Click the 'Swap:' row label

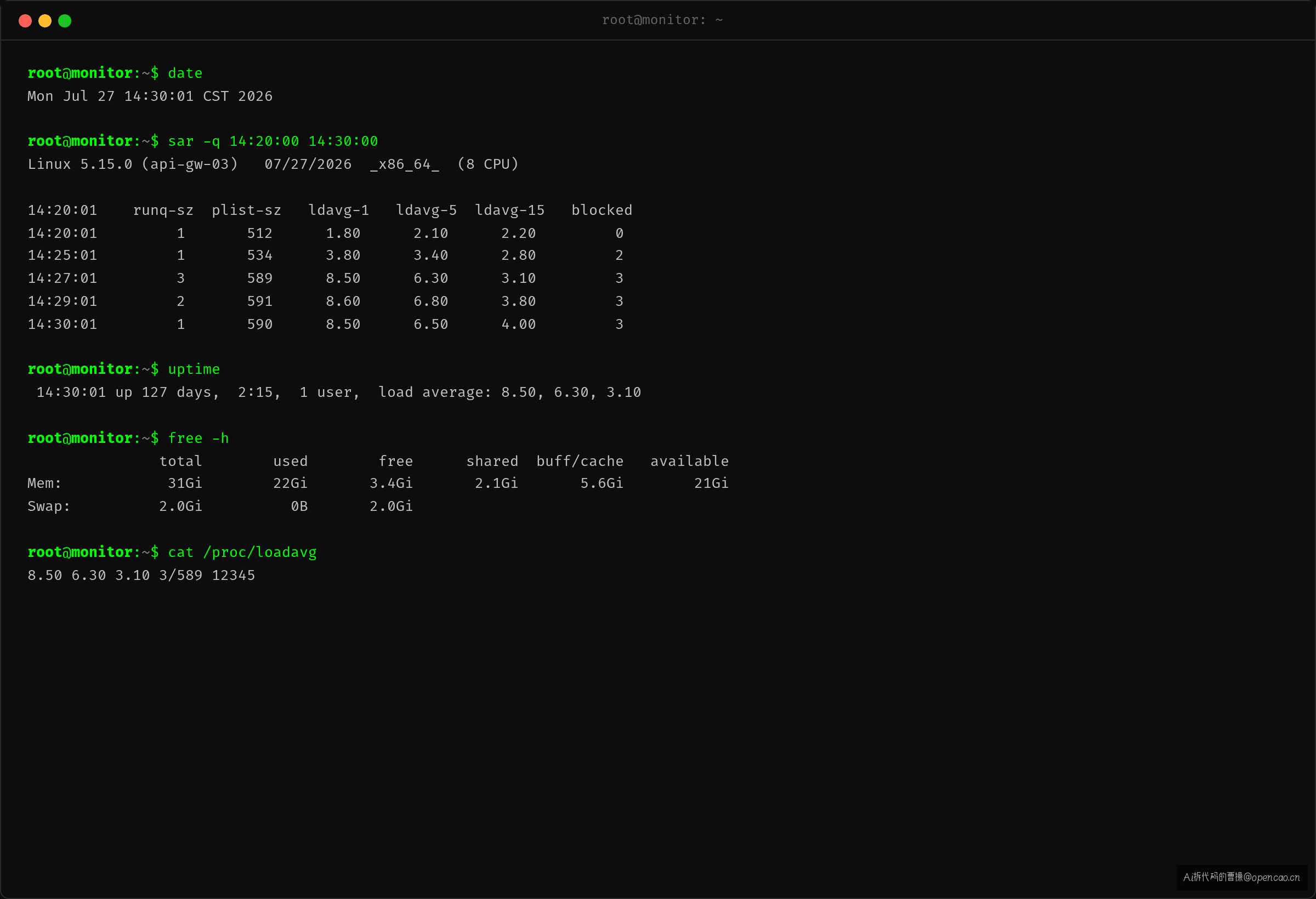coord(49,506)
